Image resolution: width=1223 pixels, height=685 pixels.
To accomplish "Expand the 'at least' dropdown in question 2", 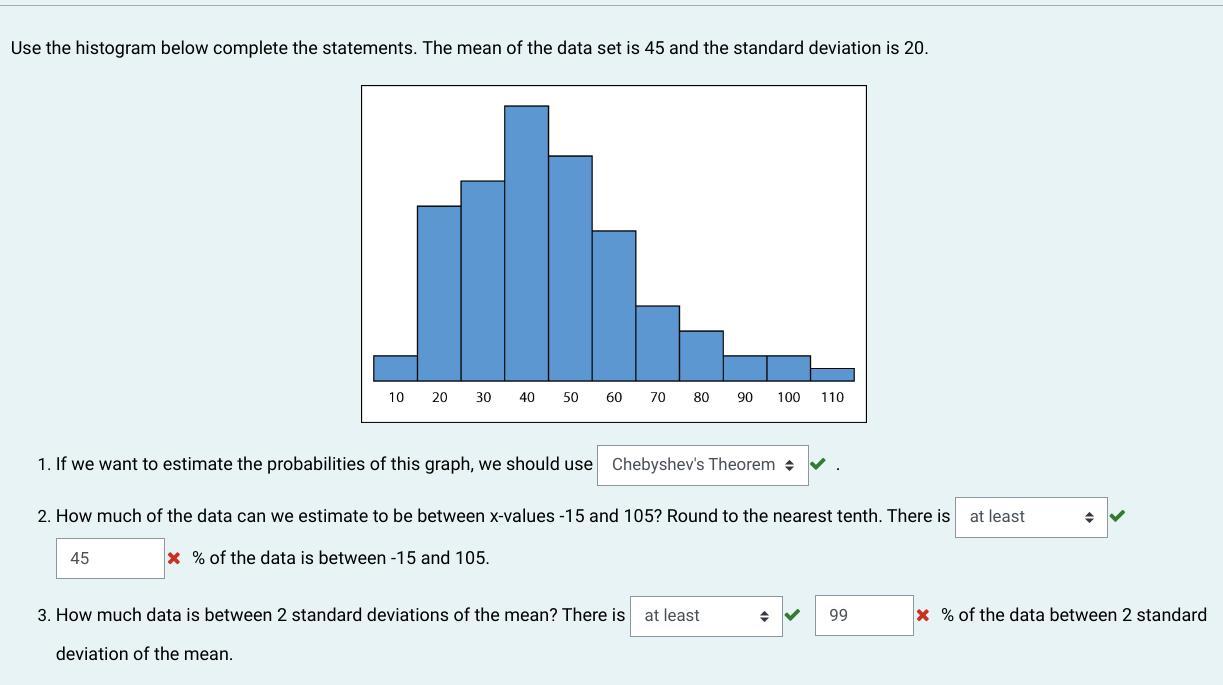I will click(x=1030, y=517).
